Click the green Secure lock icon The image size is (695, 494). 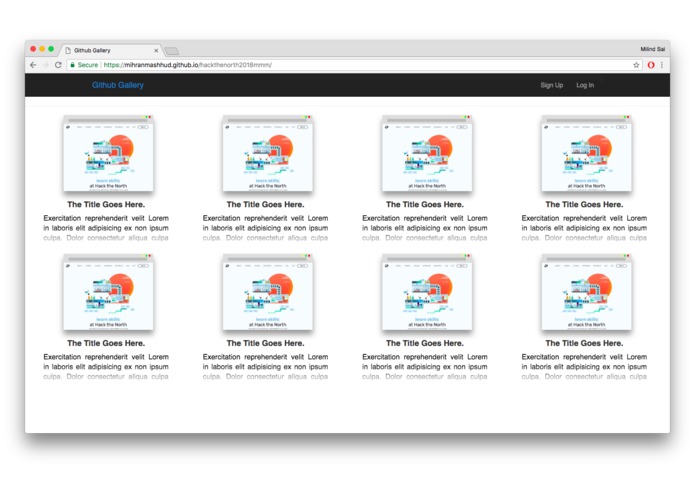click(72, 65)
